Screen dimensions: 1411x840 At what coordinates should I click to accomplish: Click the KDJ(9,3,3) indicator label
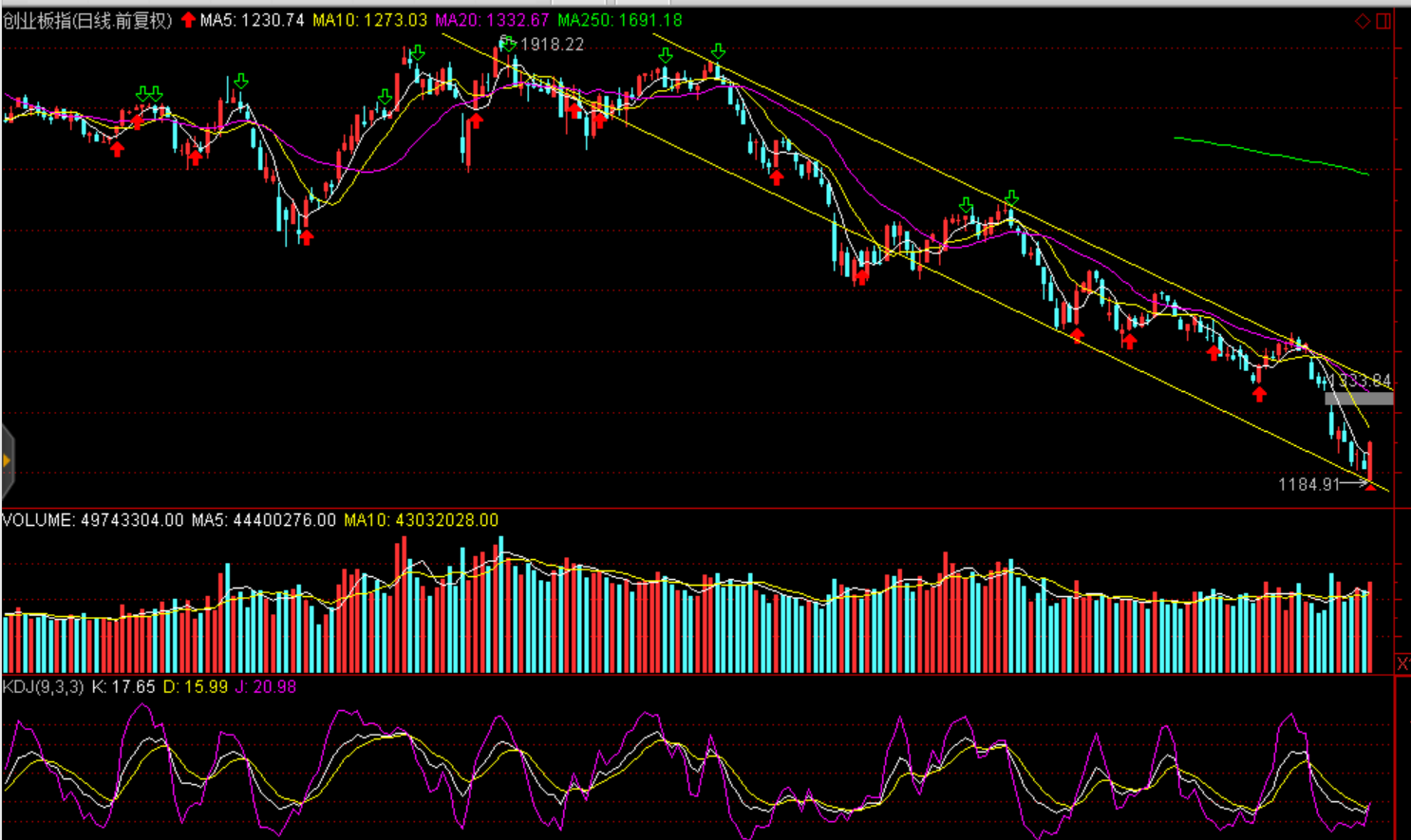coord(44,686)
